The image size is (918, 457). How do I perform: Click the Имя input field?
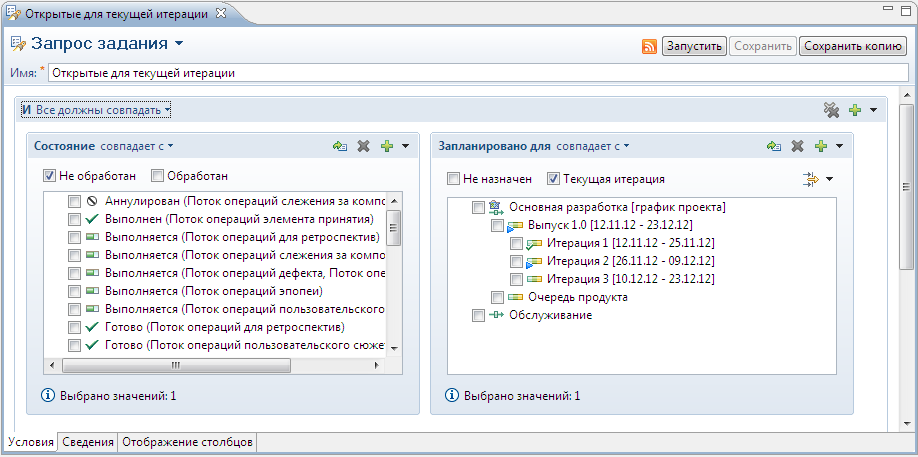[477, 74]
